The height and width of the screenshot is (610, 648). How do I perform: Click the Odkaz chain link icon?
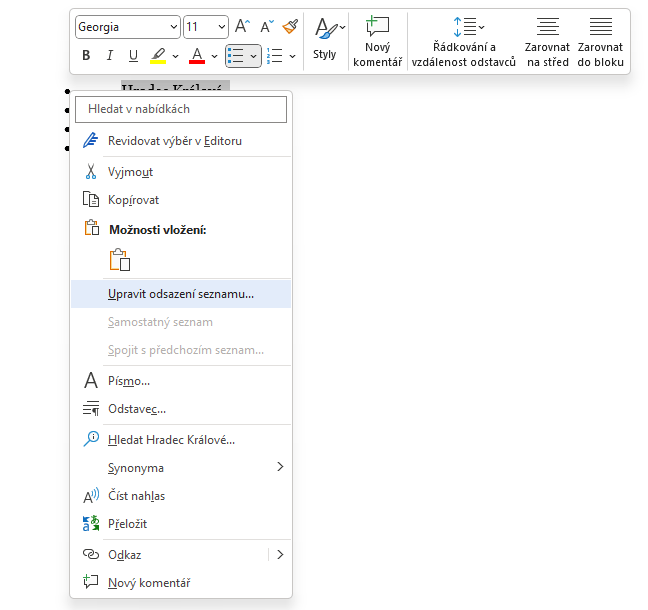click(91, 554)
